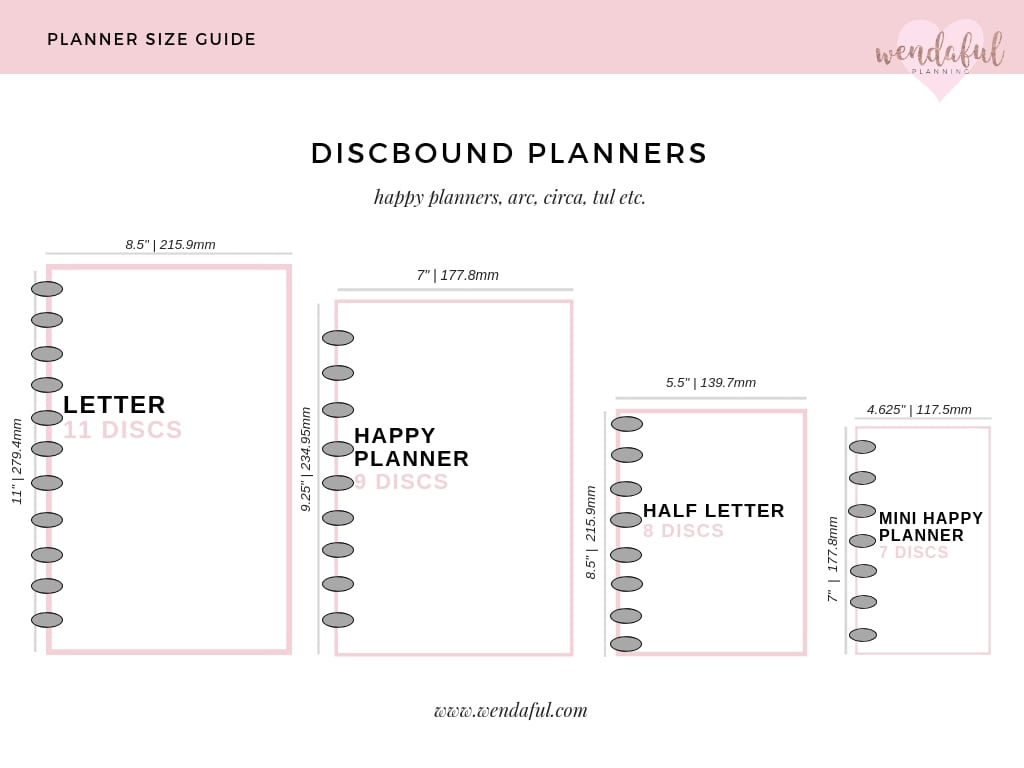Select the "9 DISCS" label under Happy Planner
This screenshot has height=768, width=1024.
pyautogui.click(x=402, y=482)
